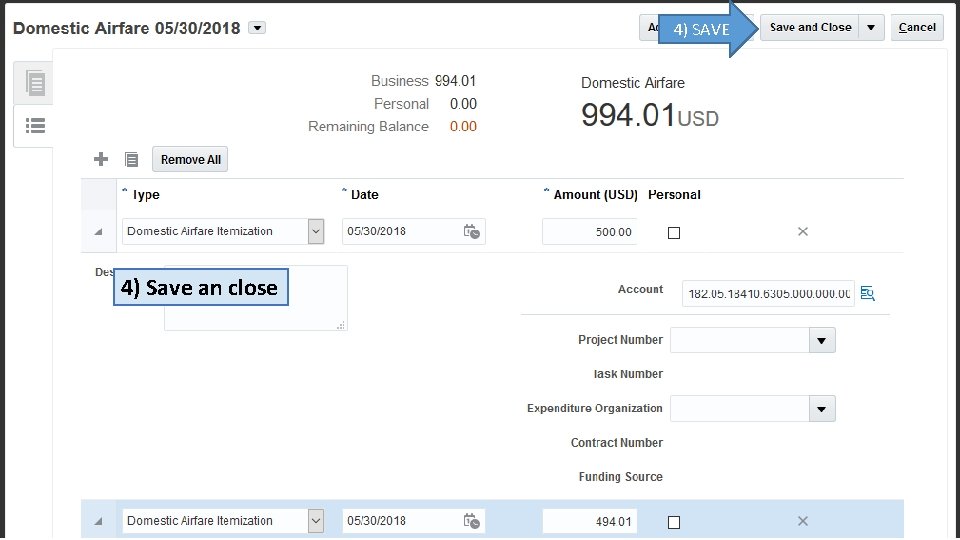Click the Task Number label
The width and height of the screenshot is (960, 540).
coord(628,374)
